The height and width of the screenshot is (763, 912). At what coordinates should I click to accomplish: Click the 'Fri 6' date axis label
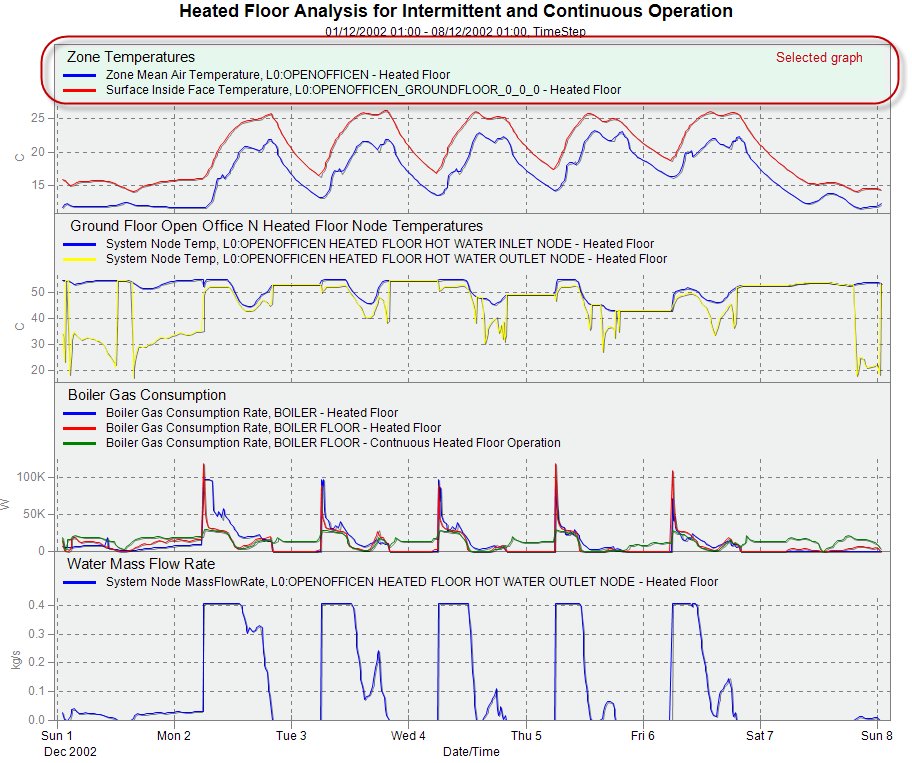[x=643, y=736]
